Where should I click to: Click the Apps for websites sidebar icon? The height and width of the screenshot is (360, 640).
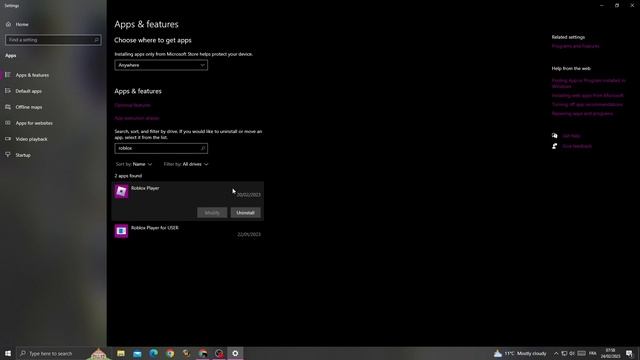point(8,123)
